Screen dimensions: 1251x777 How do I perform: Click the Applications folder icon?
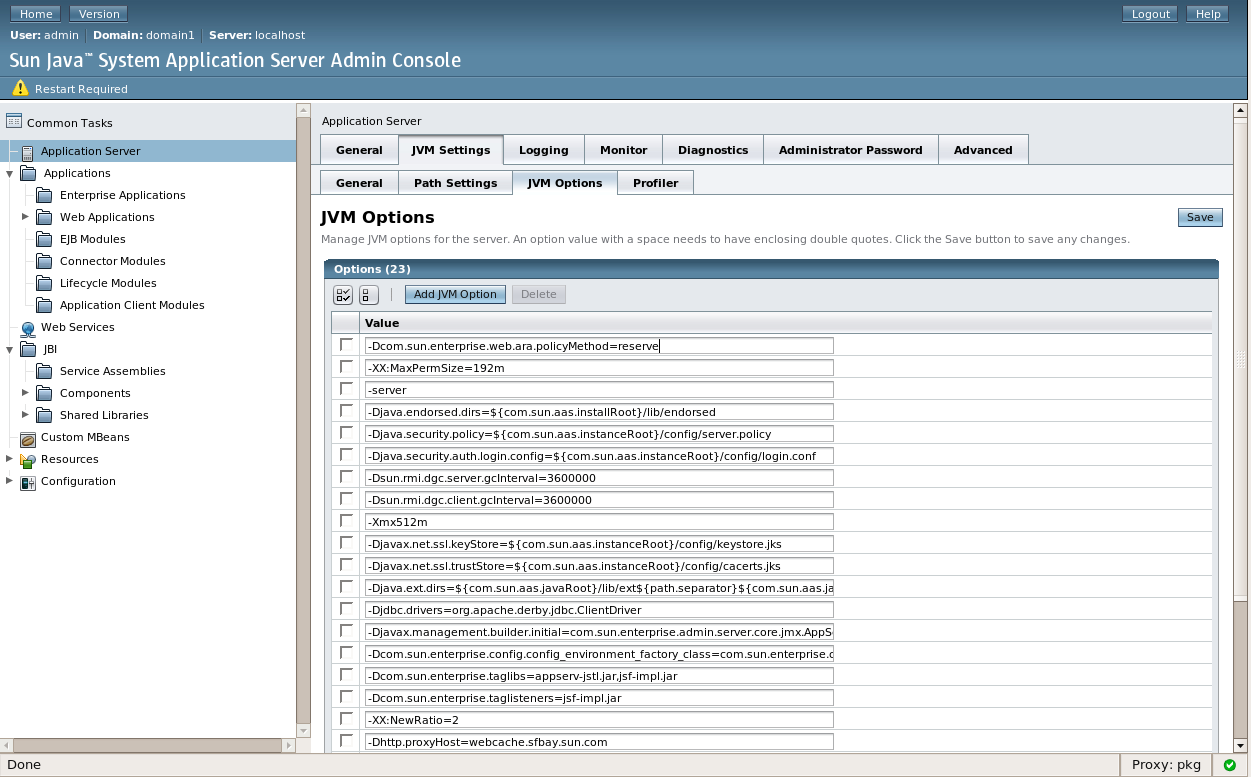[28, 174]
